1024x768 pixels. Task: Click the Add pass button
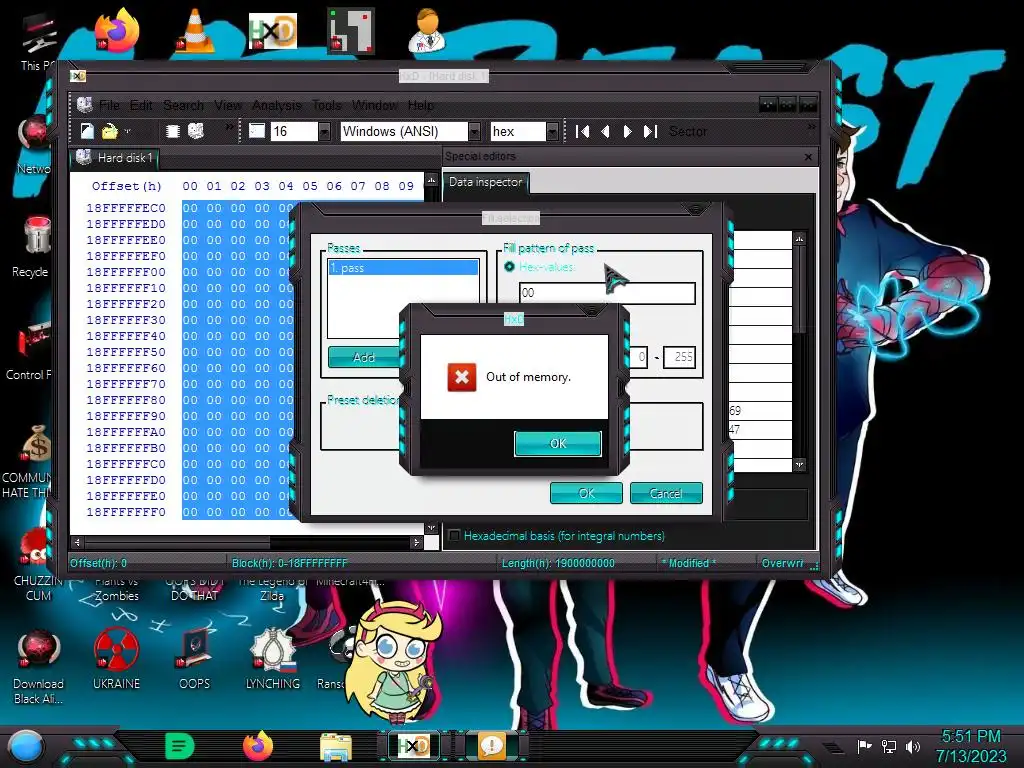pyautogui.click(x=364, y=357)
